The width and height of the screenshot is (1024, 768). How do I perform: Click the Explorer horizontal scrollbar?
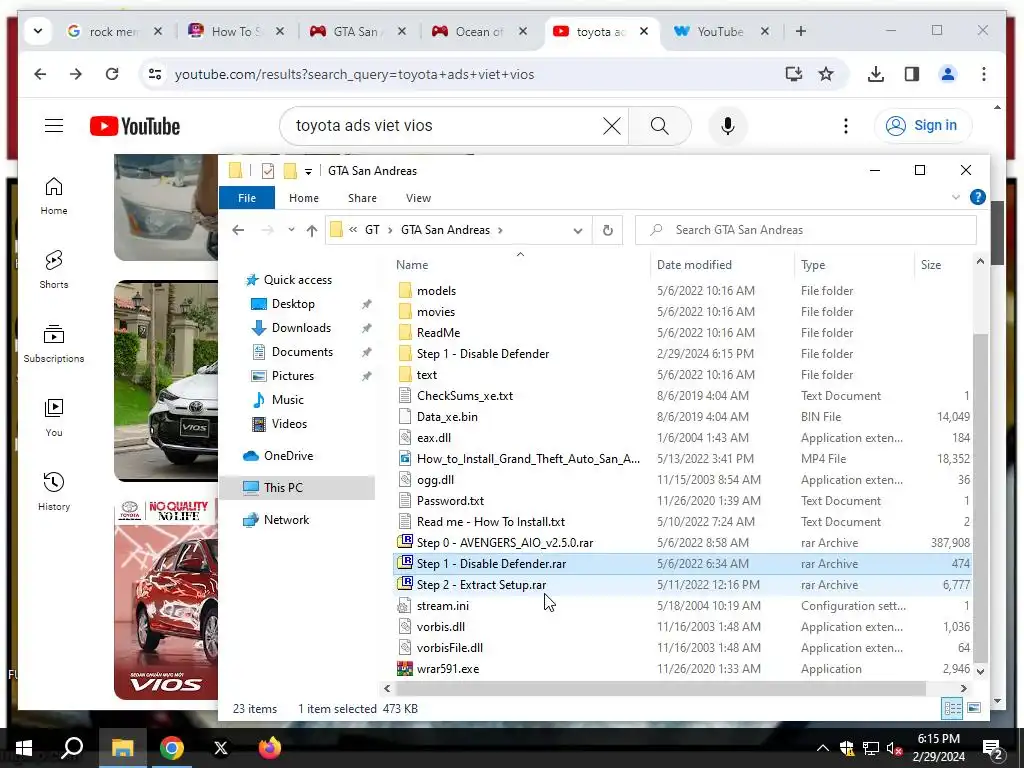pos(660,688)
